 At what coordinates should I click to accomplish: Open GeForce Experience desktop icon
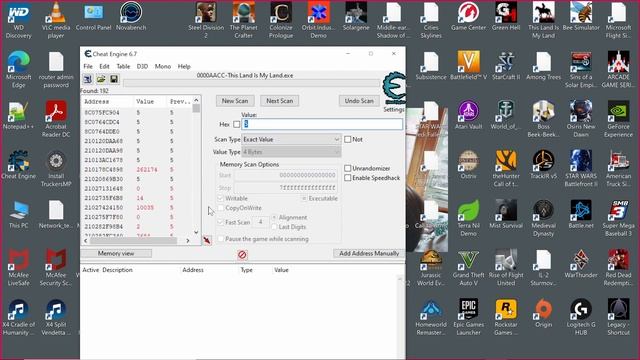coord(618,119)
